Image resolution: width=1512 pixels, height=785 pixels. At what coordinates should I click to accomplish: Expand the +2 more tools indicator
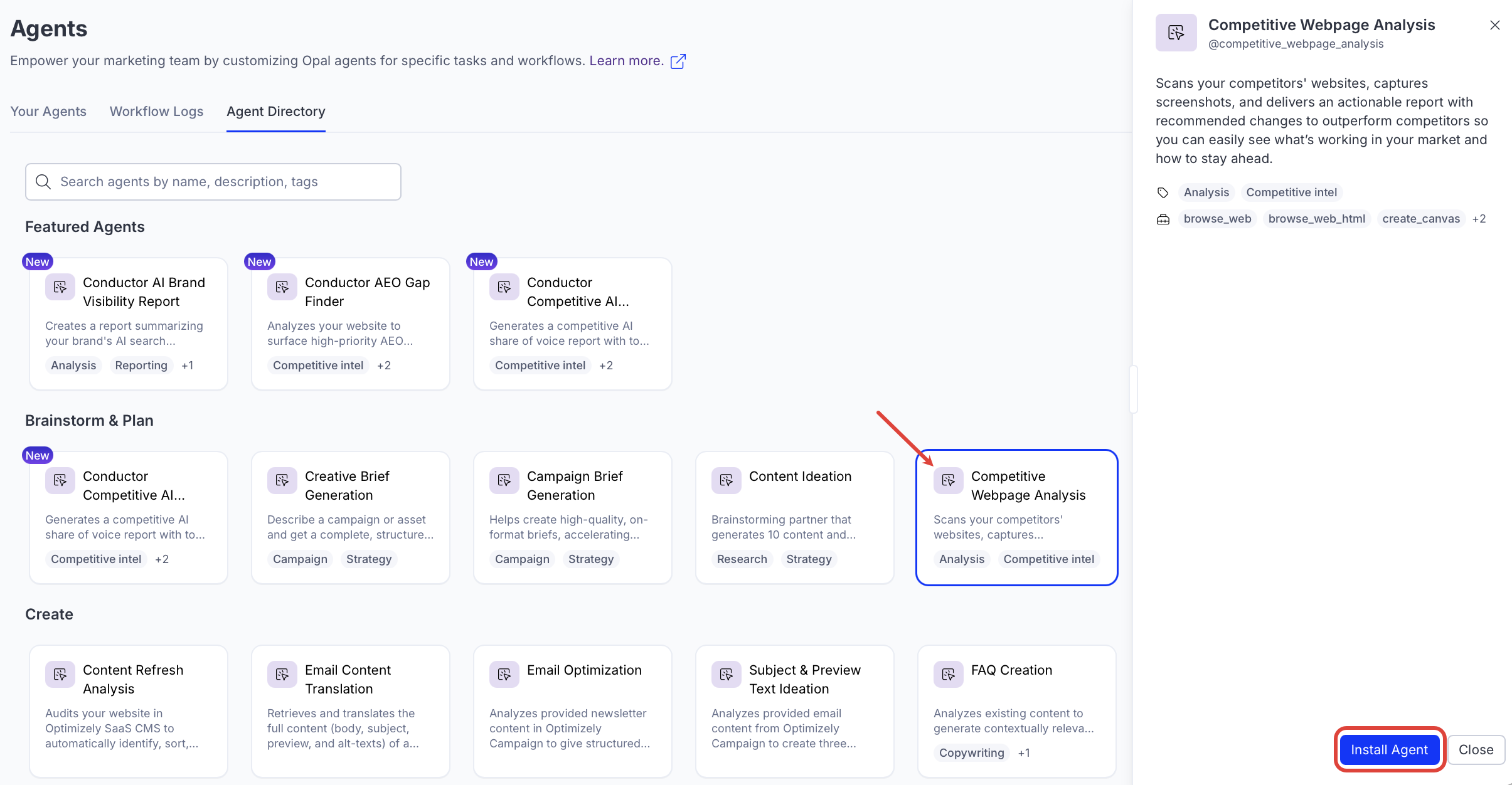(x=1479, y=219)
